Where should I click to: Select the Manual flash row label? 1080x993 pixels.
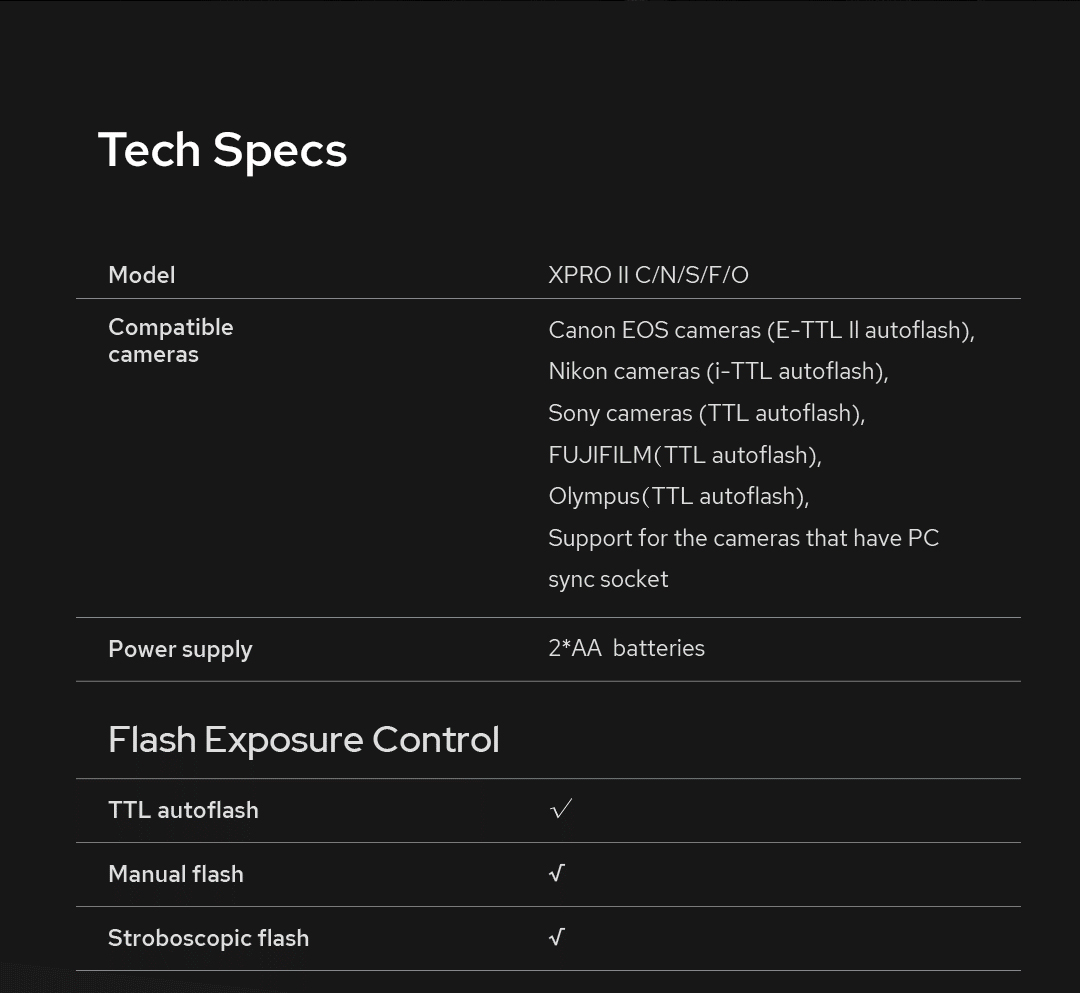[x=175, y=874]
